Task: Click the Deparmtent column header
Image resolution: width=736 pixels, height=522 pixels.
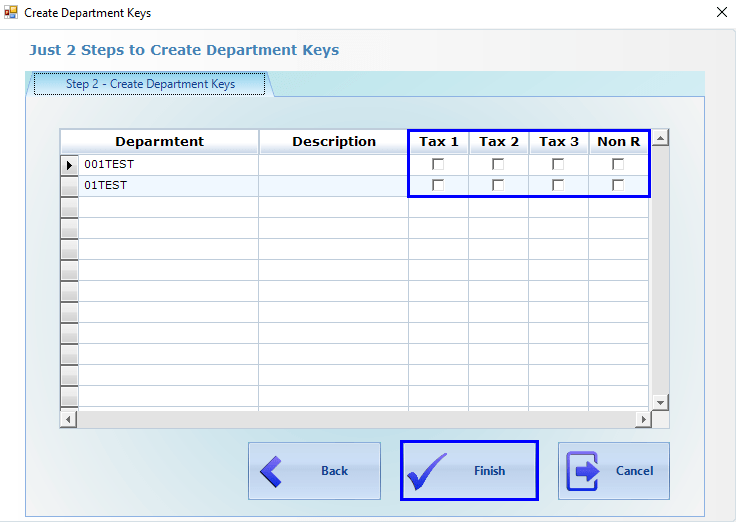Action: click(160, 142)
